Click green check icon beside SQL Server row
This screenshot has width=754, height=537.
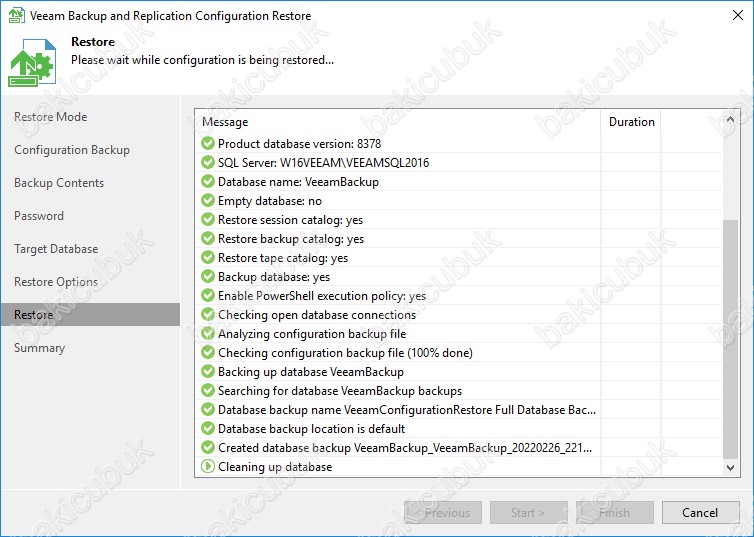point(208,162)
